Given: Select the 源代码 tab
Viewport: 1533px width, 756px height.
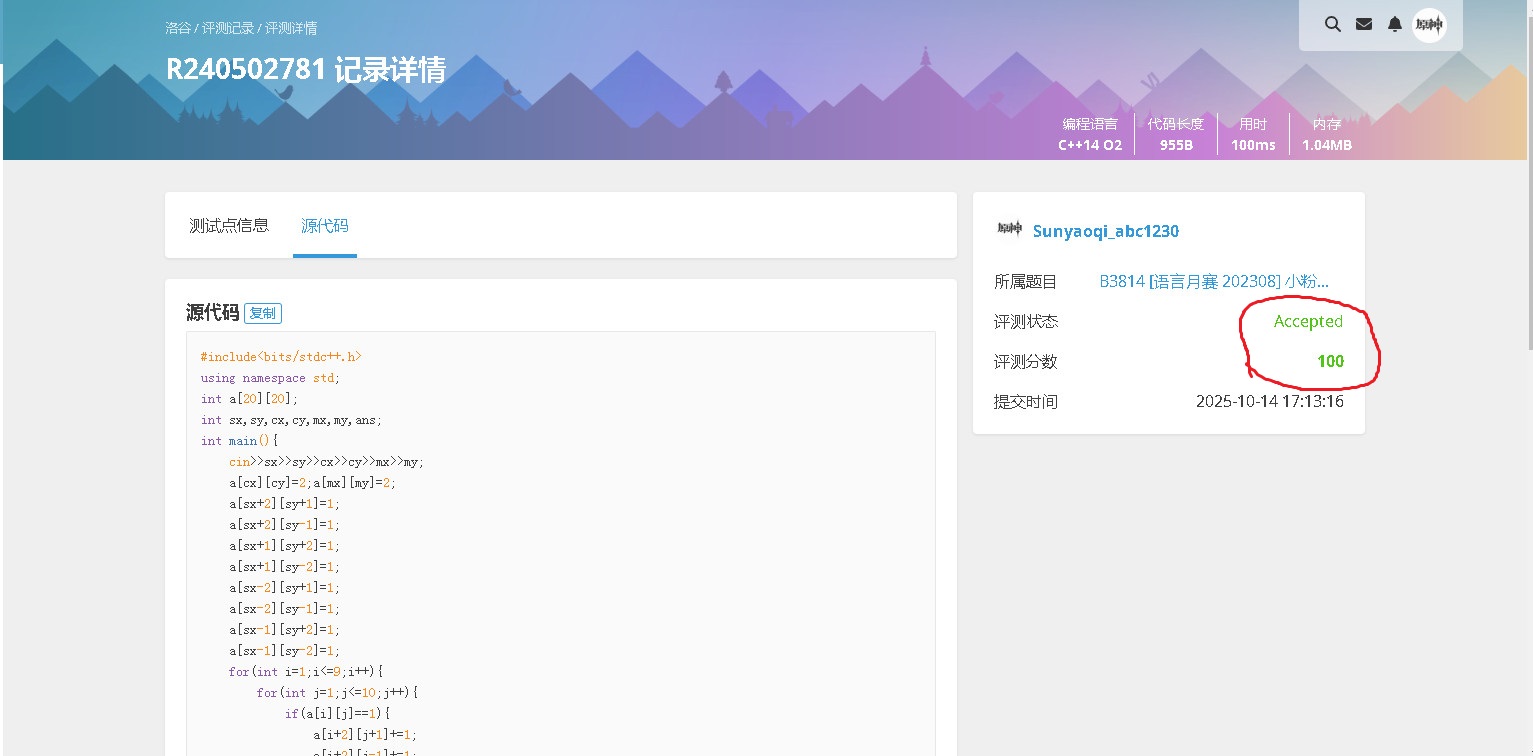Looking at the screenshot, I should 325,226.
